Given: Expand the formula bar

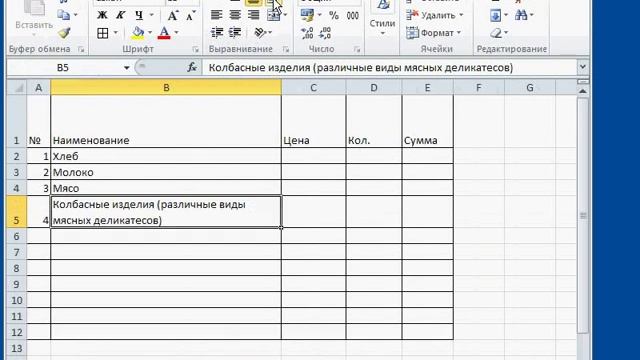Looking at the screenshot, I should [583, 67].
